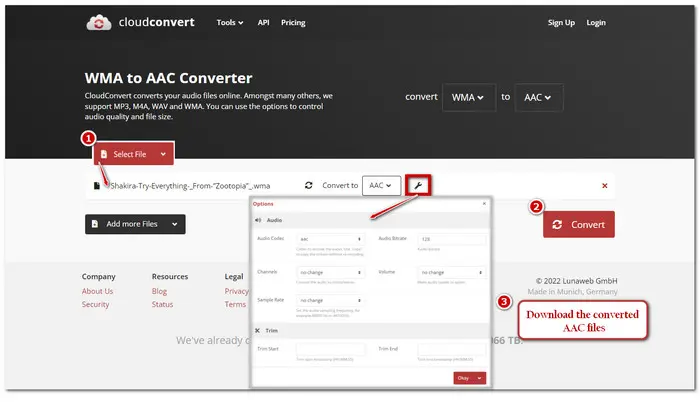Click Sign Up
The height and width of the screenshot is (403, 700).
click(x=561, y=22)
